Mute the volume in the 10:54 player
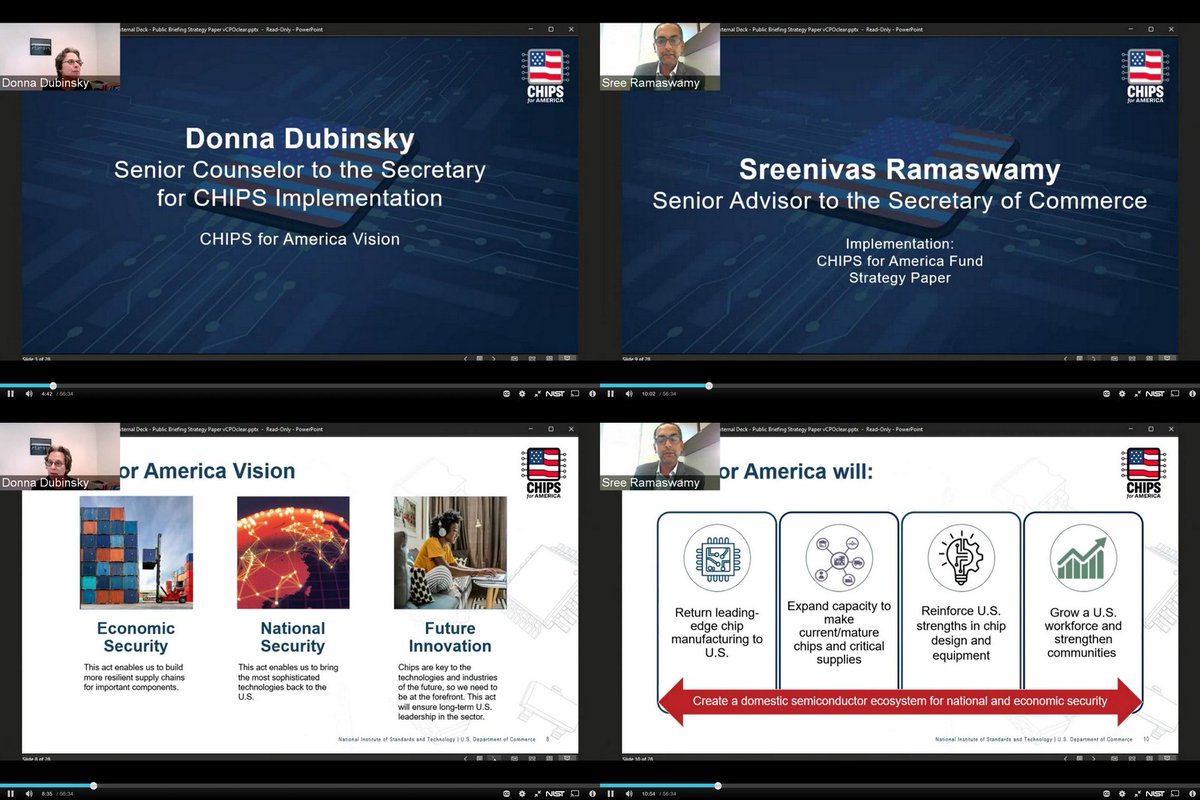The width and height of the screenshot is (1200, 800). (629, 794)
